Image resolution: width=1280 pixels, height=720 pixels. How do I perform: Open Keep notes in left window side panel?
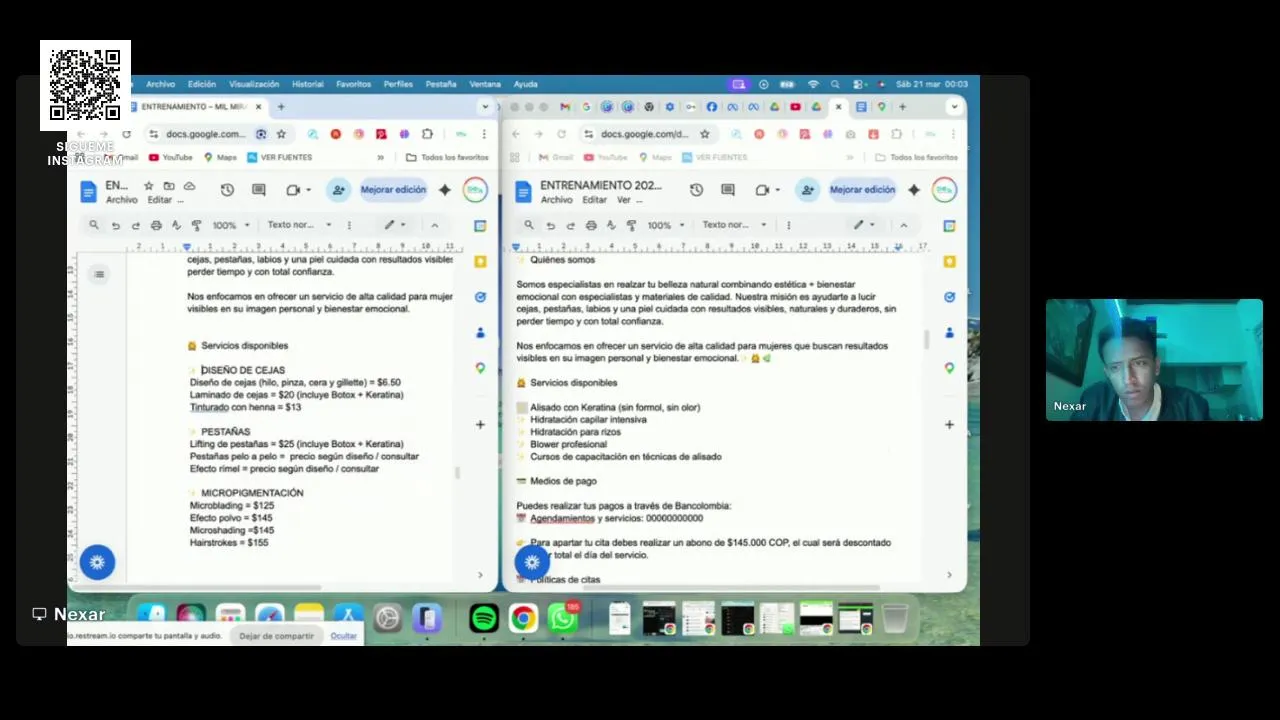480,261
